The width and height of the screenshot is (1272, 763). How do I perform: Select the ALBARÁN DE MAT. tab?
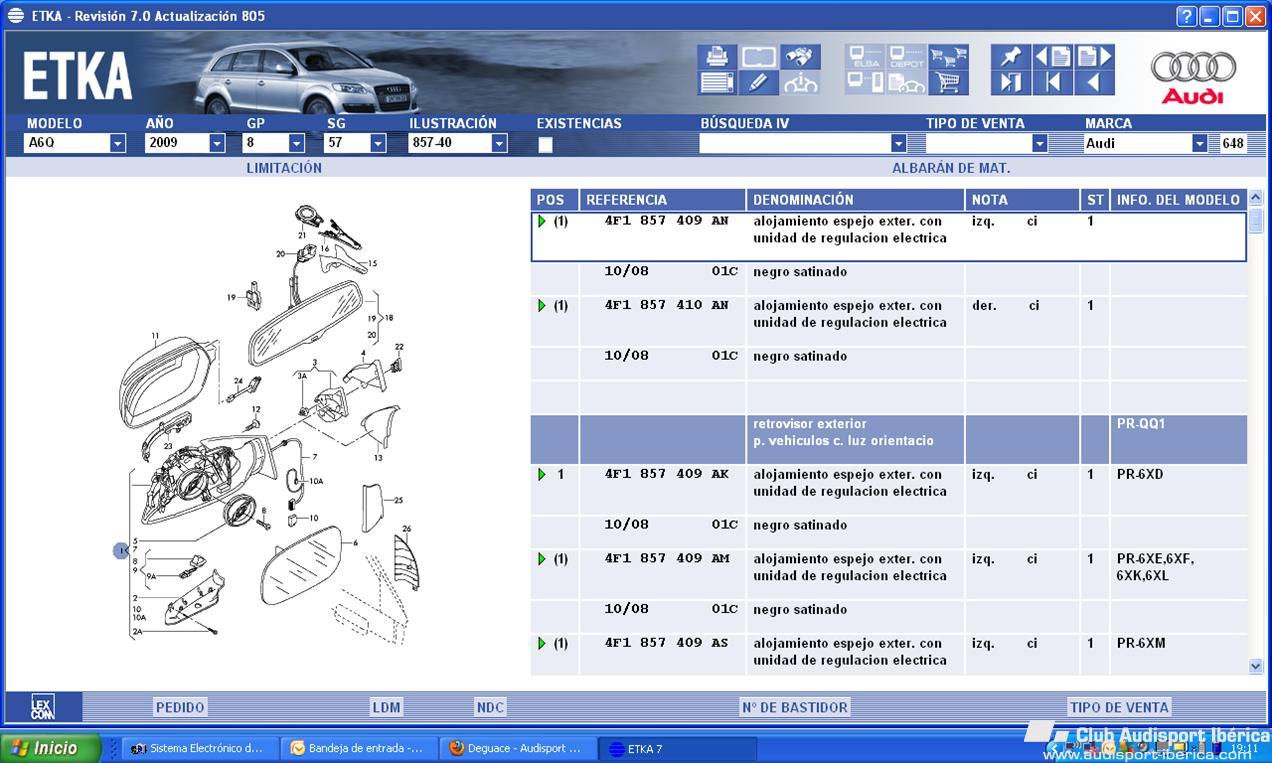click(951, 168)
